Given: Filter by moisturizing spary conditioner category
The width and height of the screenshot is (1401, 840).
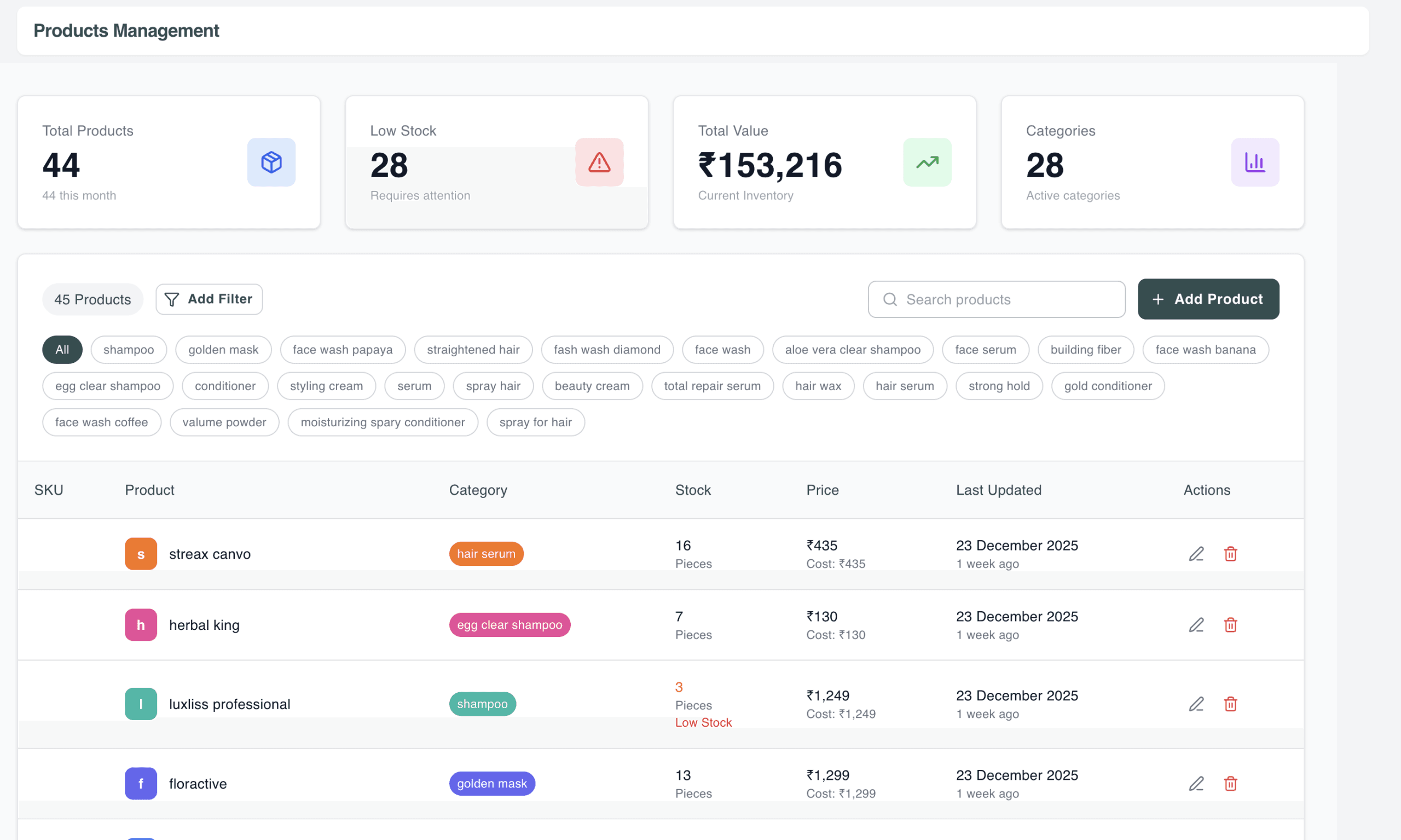Looking at the screenshot, I should tap(383, 422).
